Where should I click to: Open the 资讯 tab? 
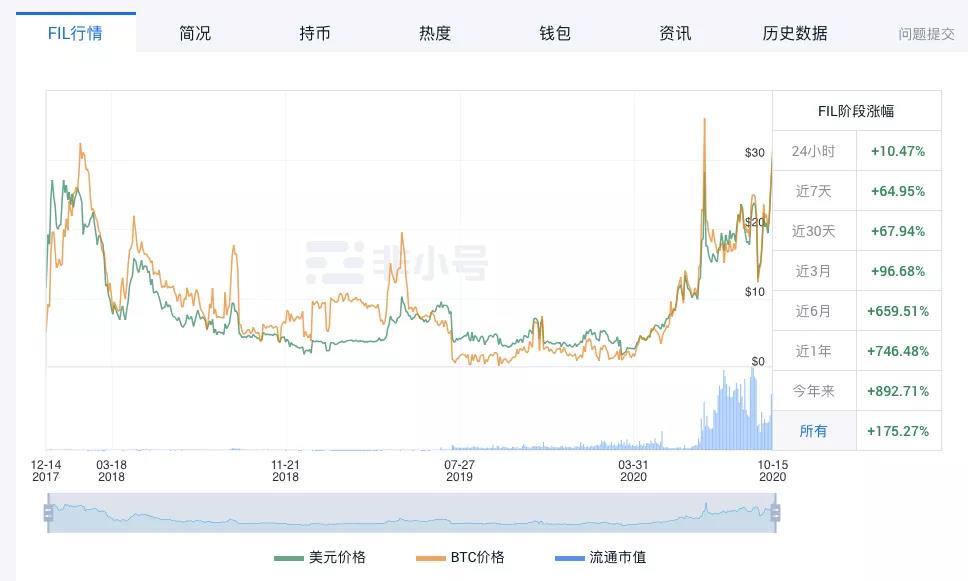(x=675, y=33)
